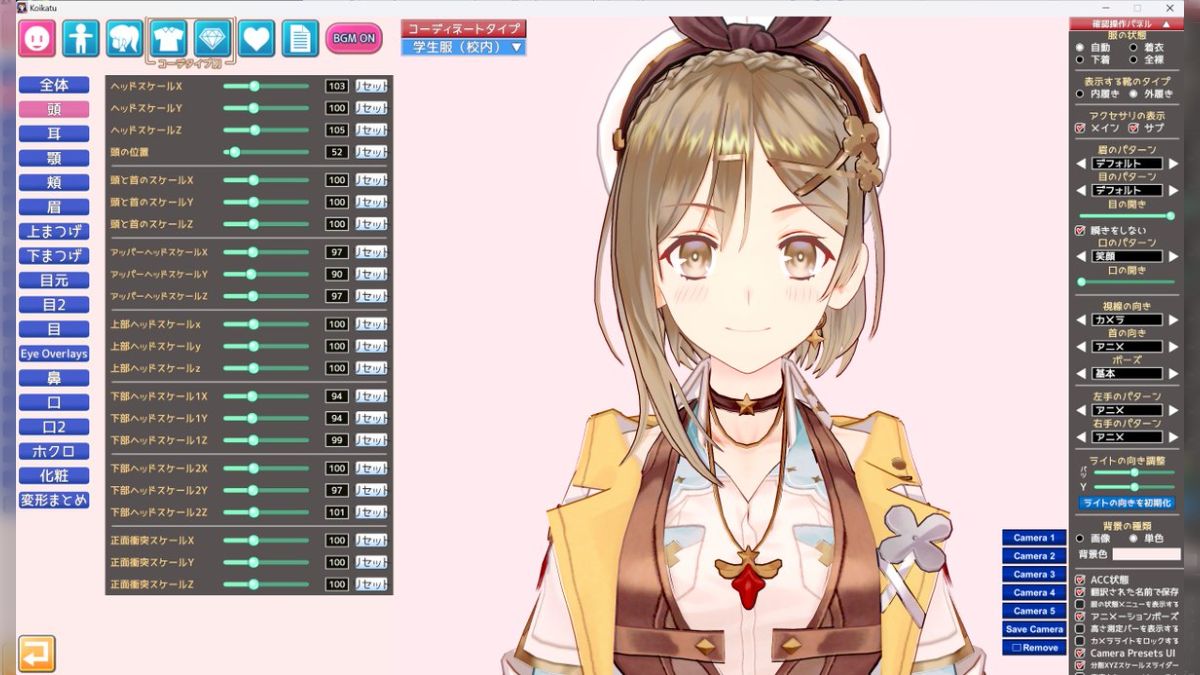Image resolution: width=1200 pixels, height=675 pixels.
Task: Toggle メイン accessory display checkbox
Action: click(x=1080, y=128)
